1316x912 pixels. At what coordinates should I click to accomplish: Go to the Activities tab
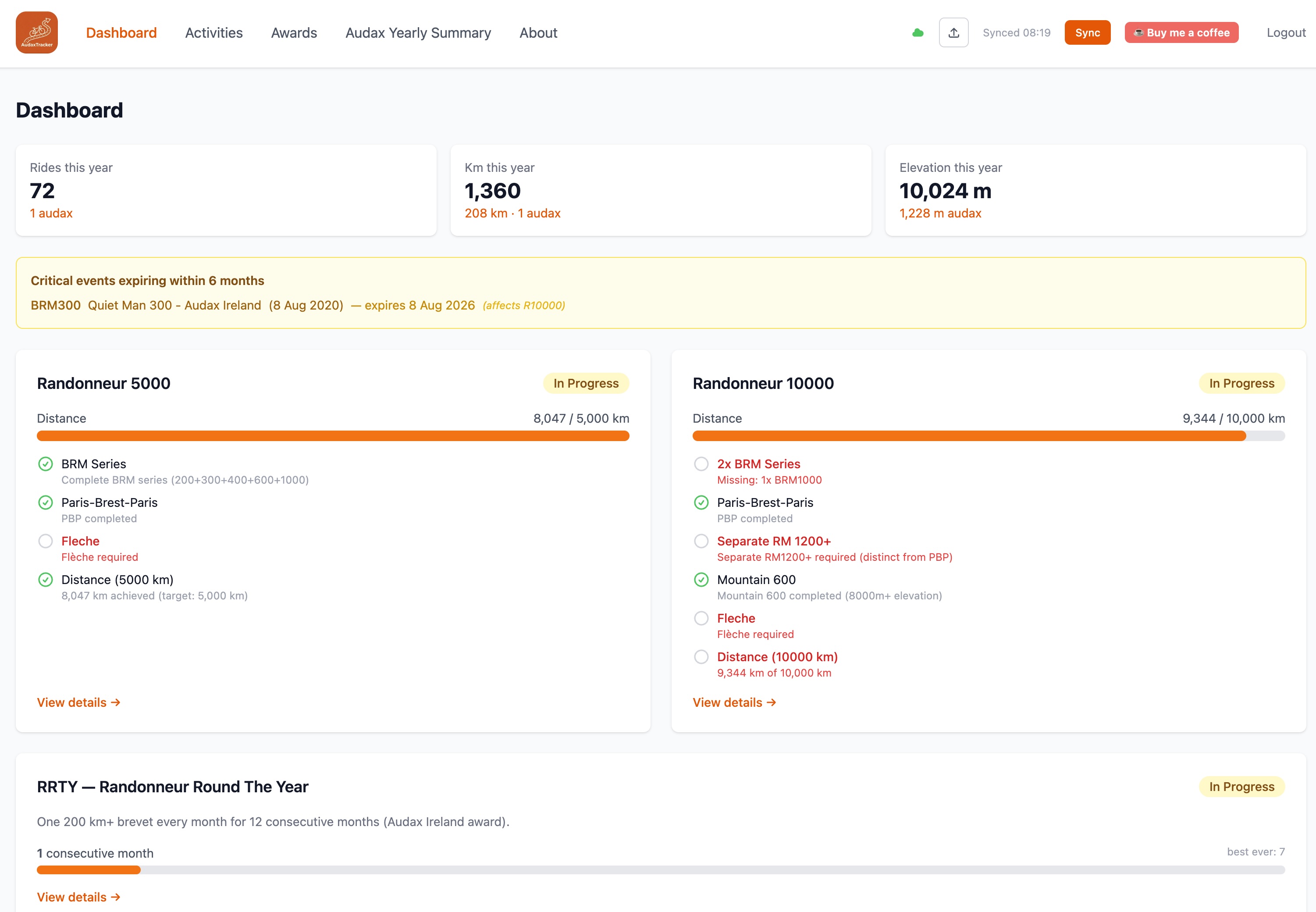tap(213, 32)
